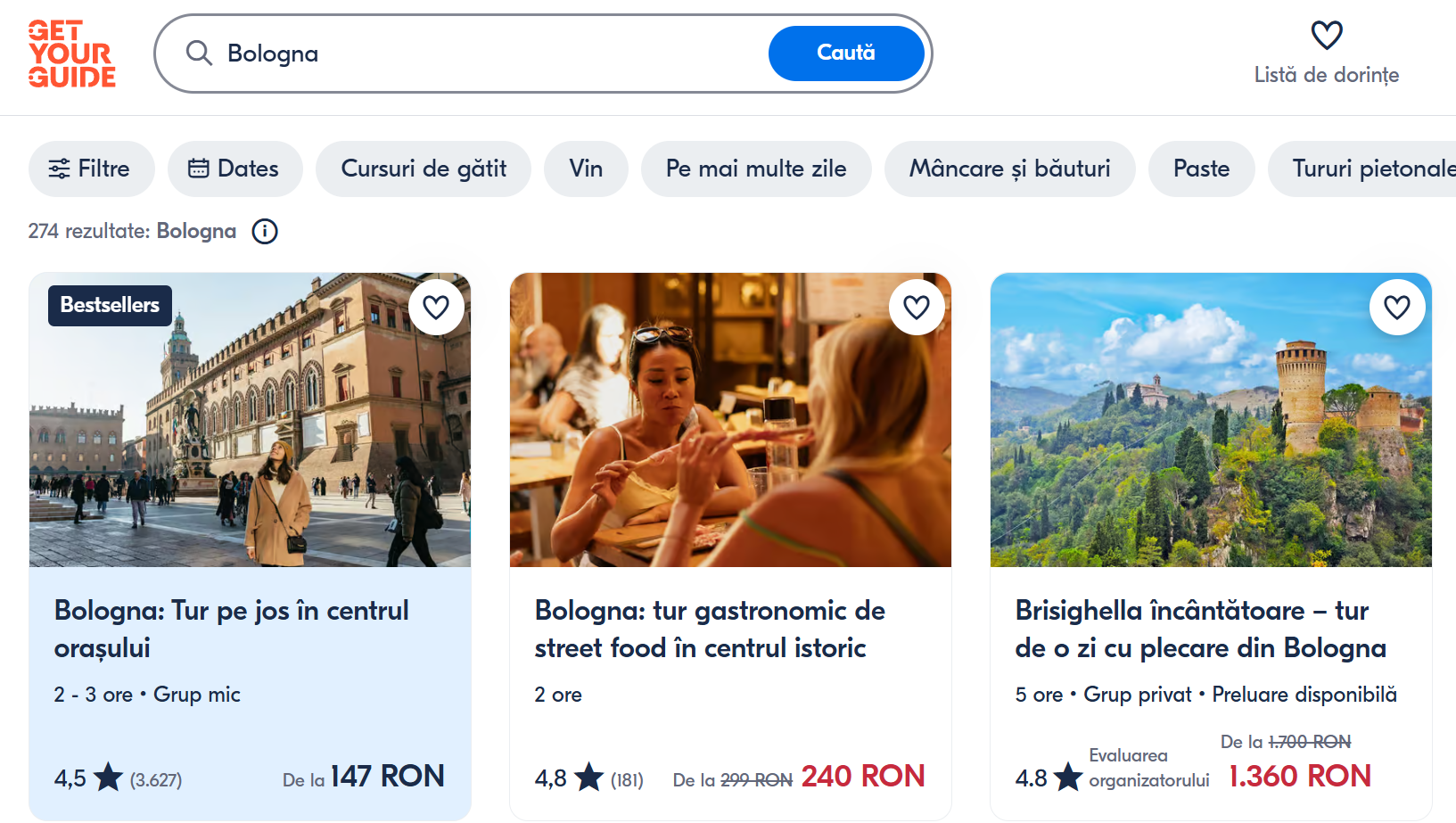Click the Bologna search input field
The image size is (1456, 823).
490,53
